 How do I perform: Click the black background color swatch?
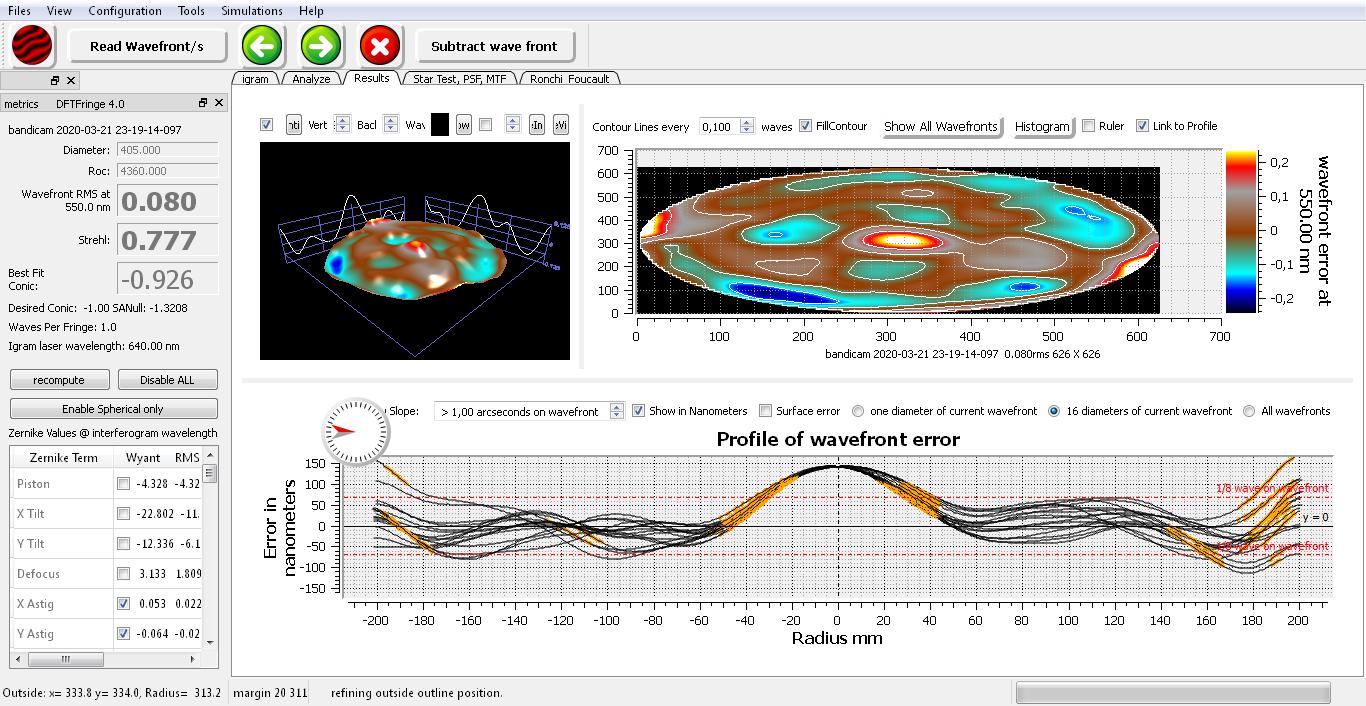(440, 125)
